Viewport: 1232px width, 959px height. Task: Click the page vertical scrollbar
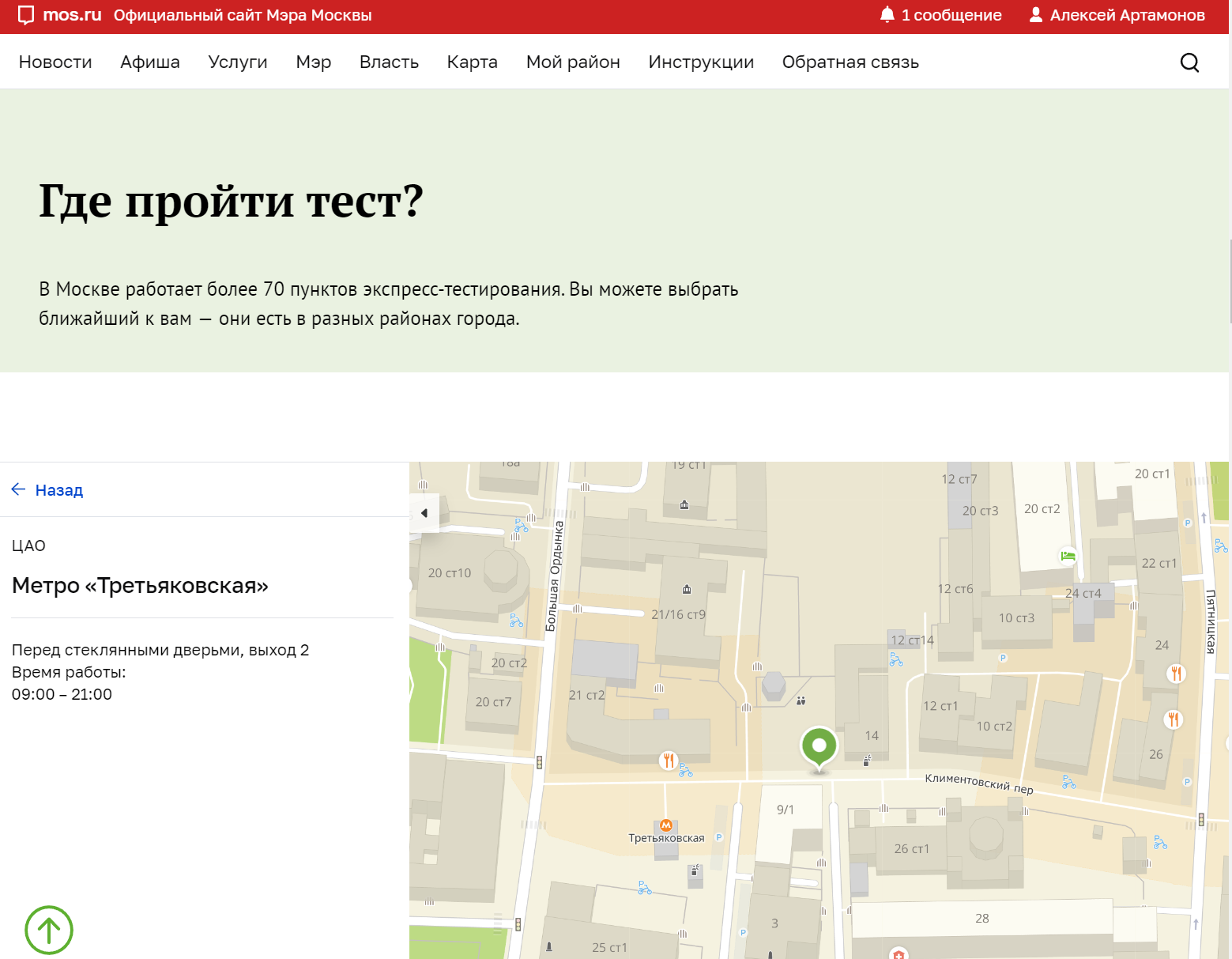[x=1230, y=281]
